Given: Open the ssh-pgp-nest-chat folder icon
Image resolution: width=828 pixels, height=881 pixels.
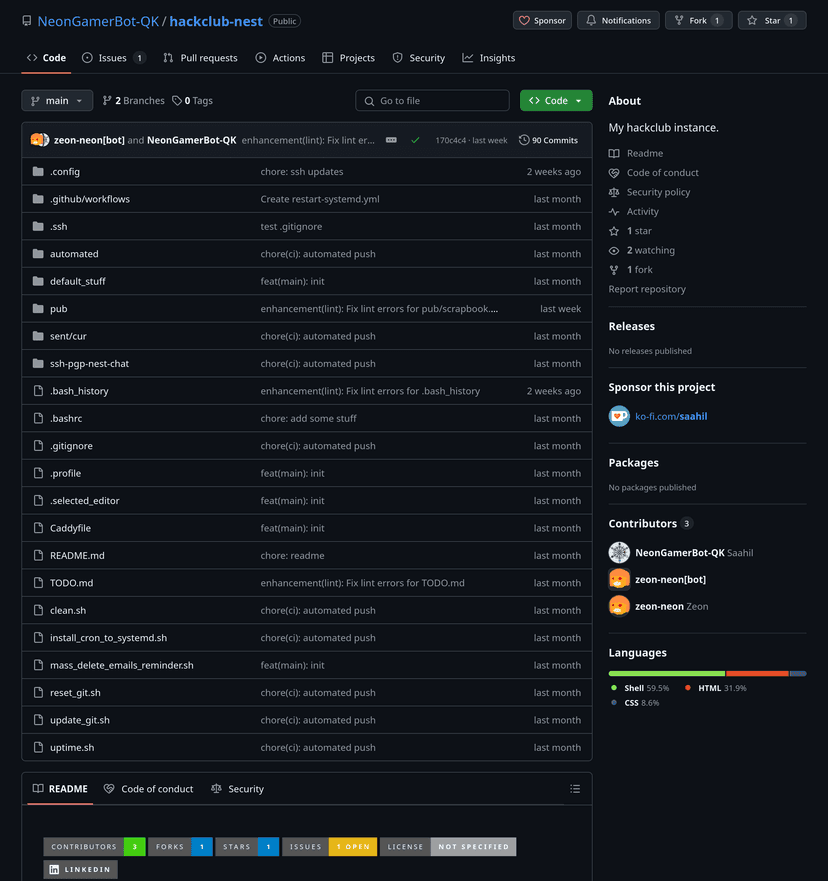Looking at the screenshot, I should (x=38, y=364).
